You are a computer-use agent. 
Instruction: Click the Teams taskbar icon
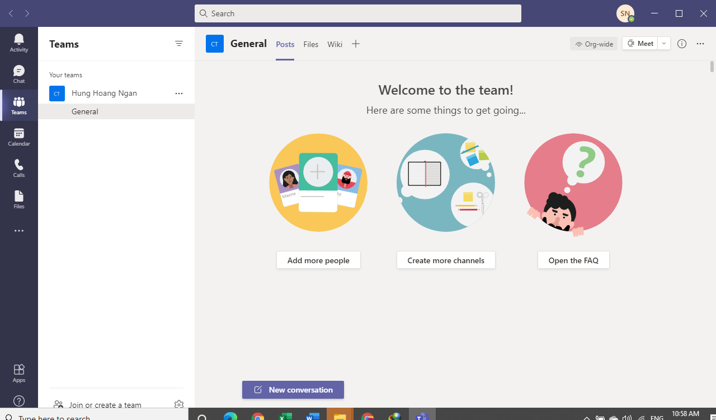[422, 415]
